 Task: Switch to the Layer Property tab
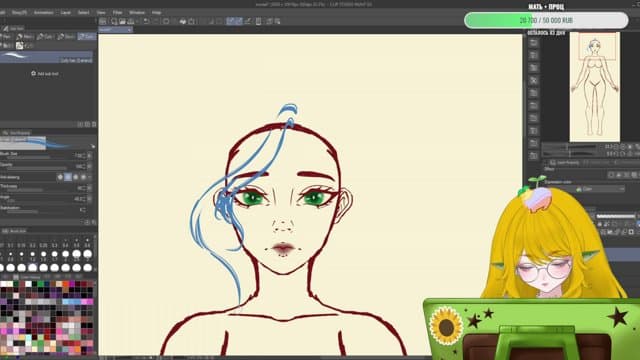(565, 162)
